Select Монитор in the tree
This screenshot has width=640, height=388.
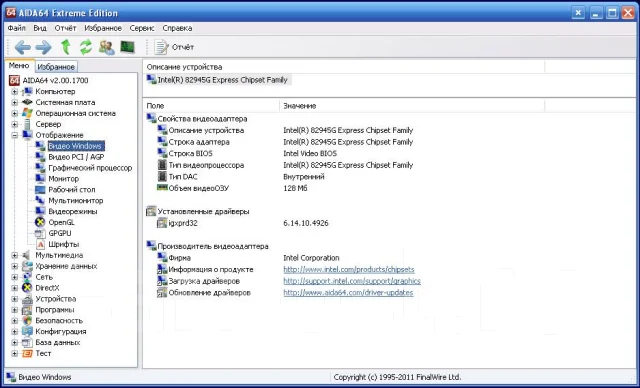64,179
